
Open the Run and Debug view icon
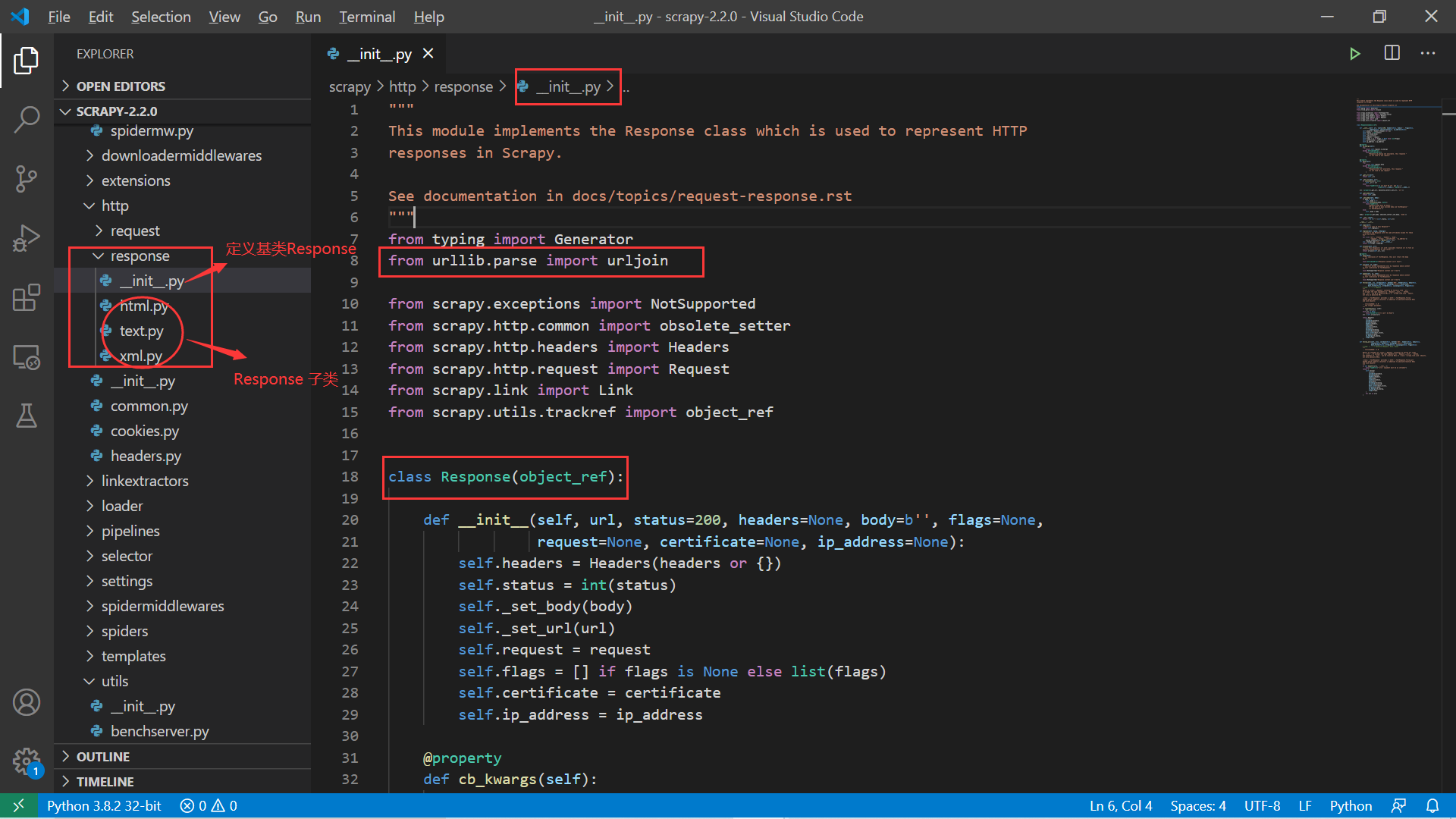click(27, 238)
